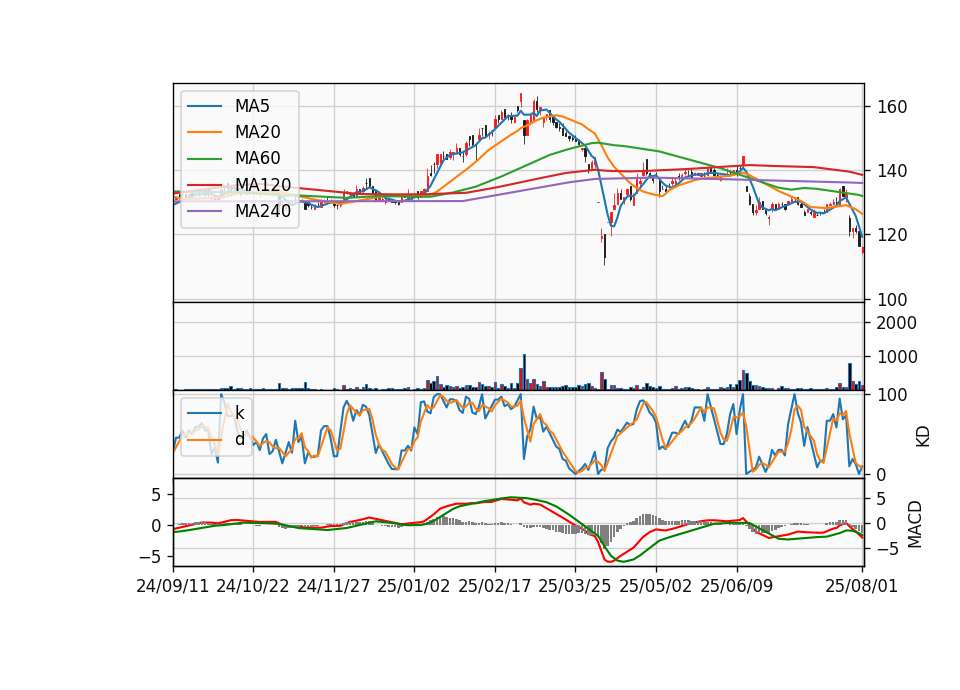The image size is (960, 690).
Task: Click the MA60 legend label
Action: pos(258,159)
